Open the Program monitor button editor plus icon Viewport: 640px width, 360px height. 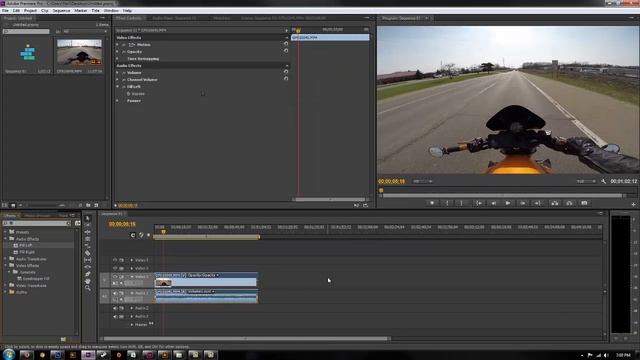click(633, 204)
